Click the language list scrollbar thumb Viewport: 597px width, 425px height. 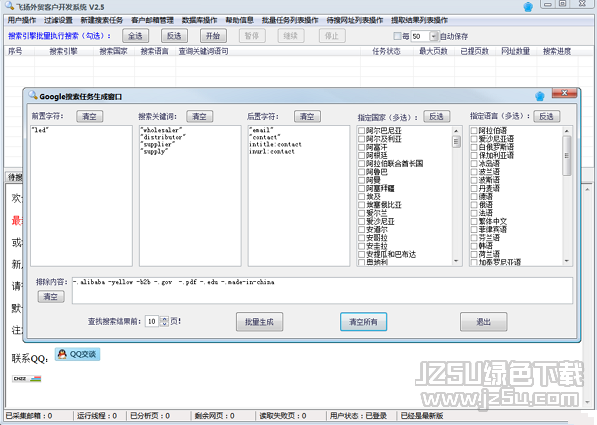tap(567, 156)
